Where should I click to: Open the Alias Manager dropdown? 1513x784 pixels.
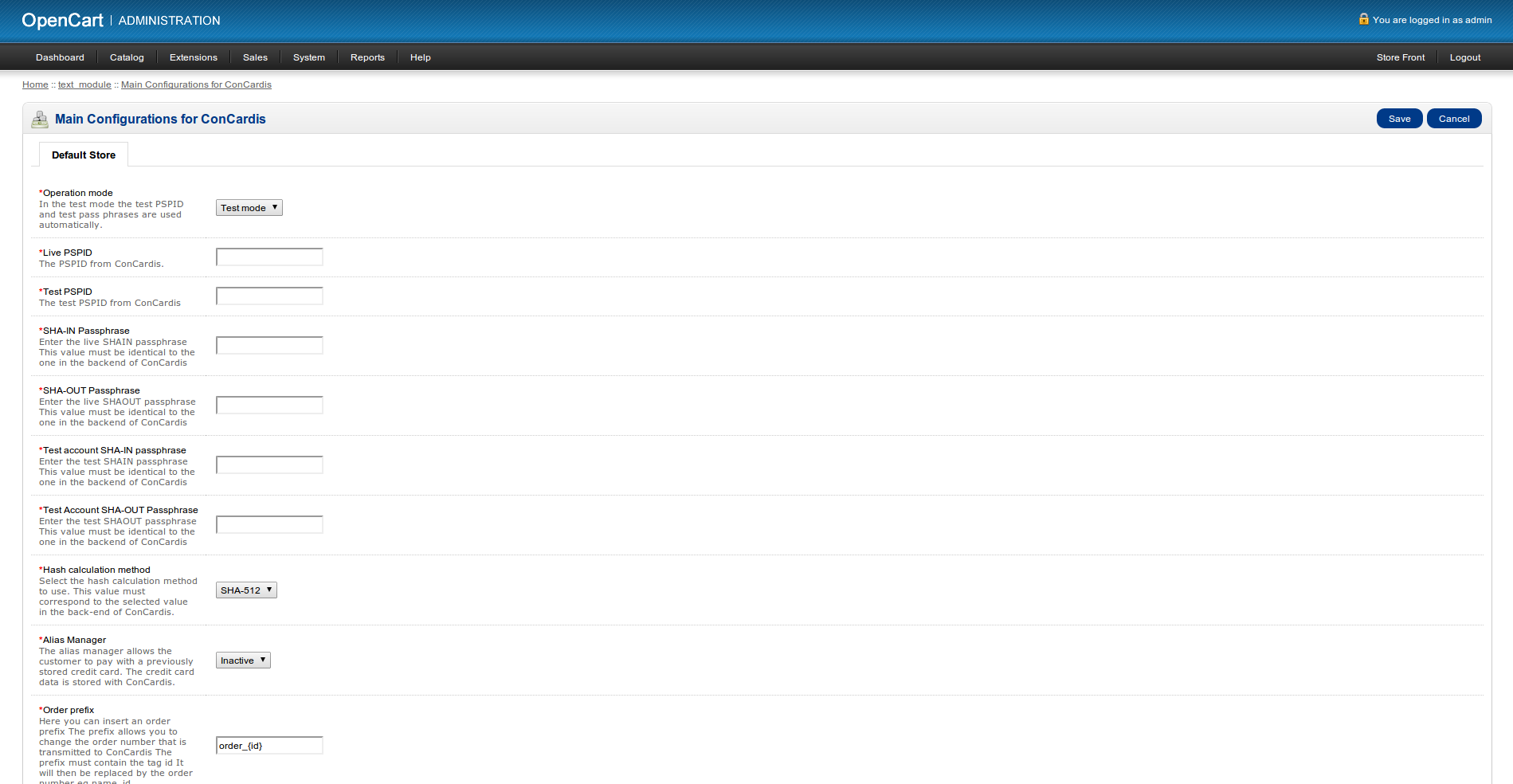(243, 661)
